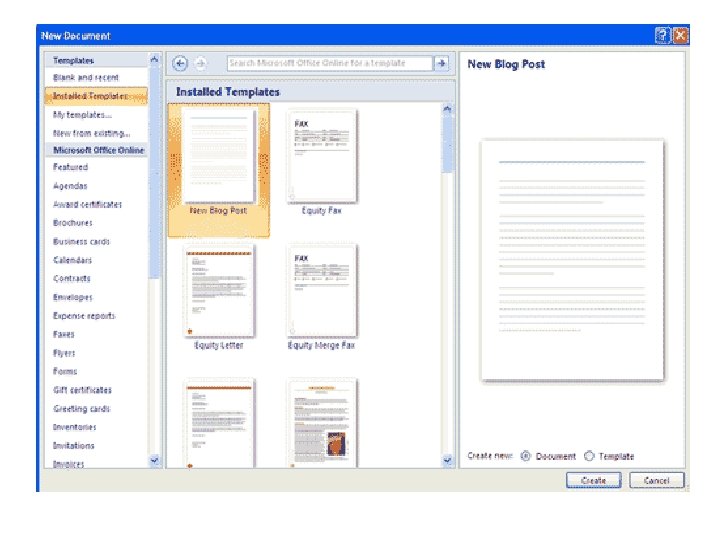Click the Create button
Image resolution: width=720 pixels, height=540 pixels.
tap(593, 480)
